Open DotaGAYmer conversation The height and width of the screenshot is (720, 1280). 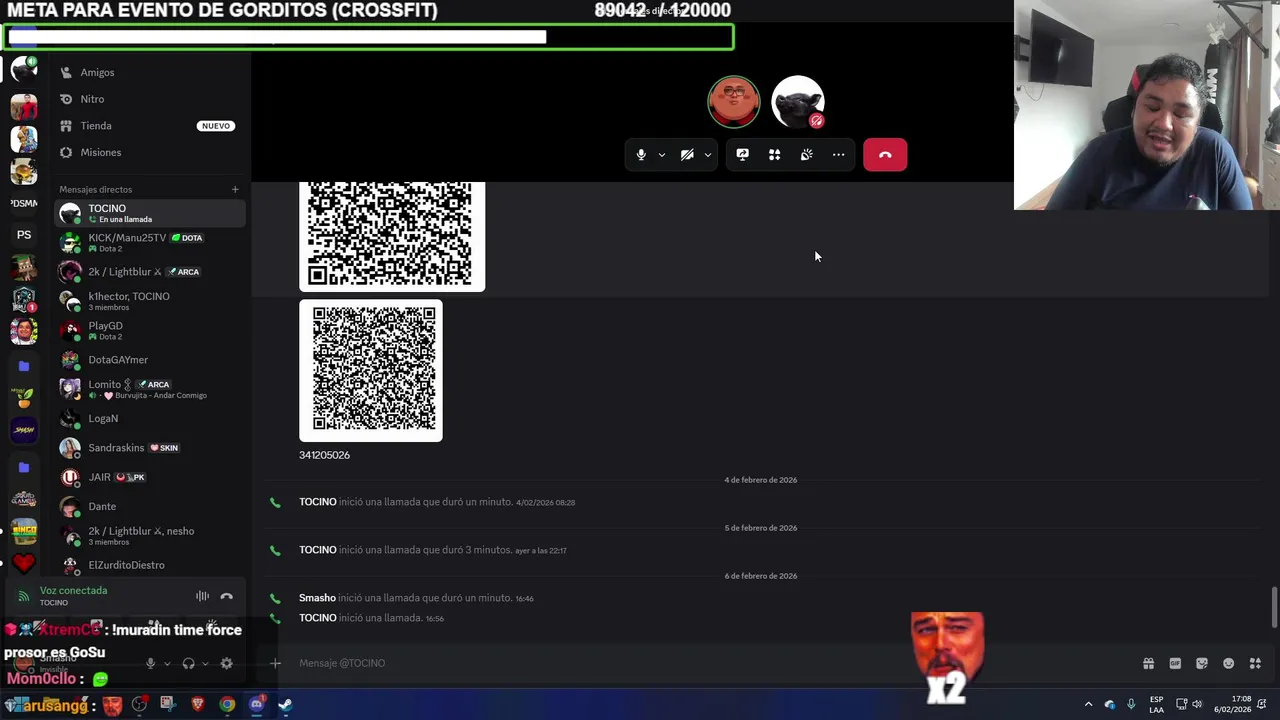(x=150, y=360)
